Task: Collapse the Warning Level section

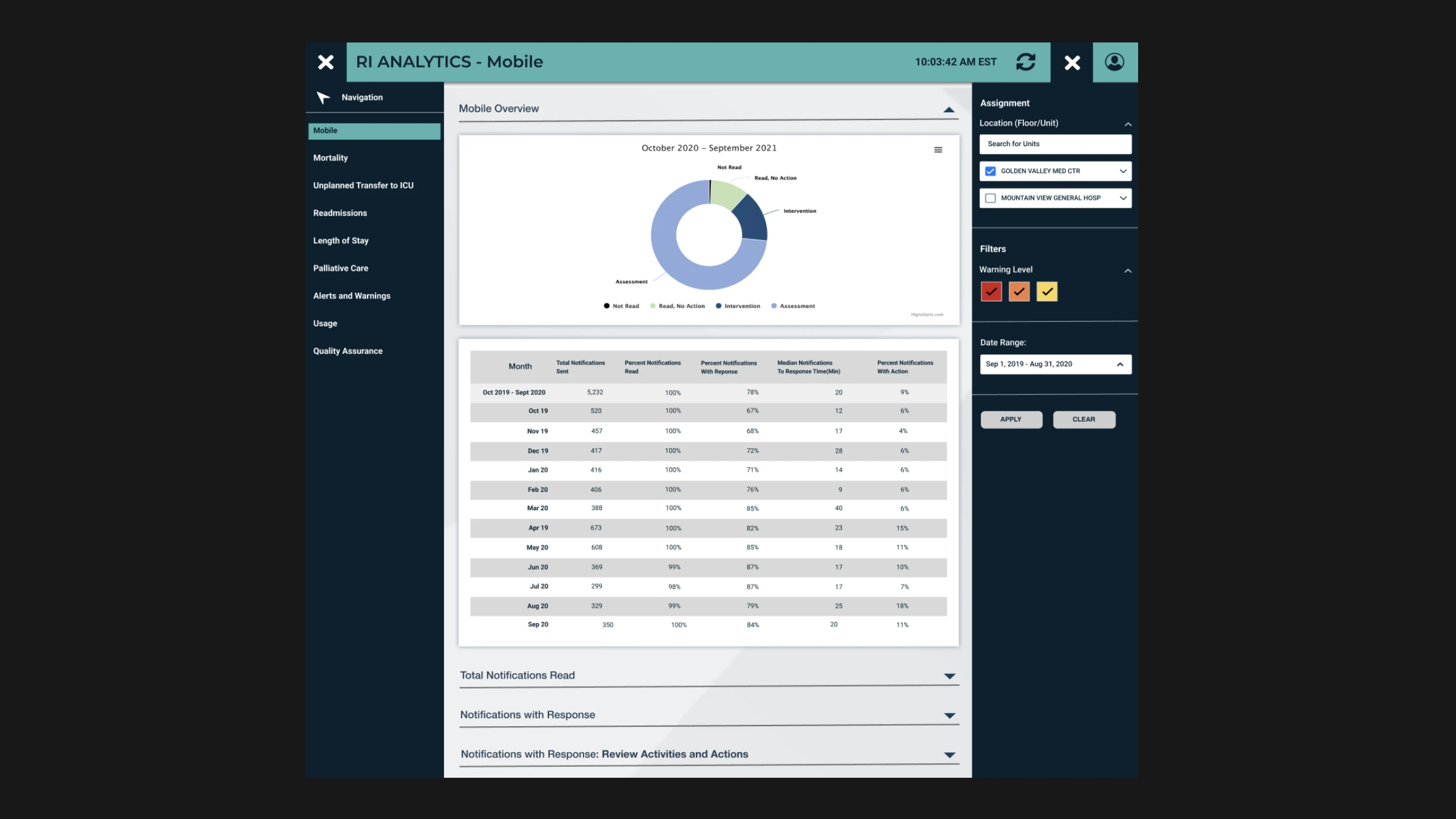Action: 1128,271
